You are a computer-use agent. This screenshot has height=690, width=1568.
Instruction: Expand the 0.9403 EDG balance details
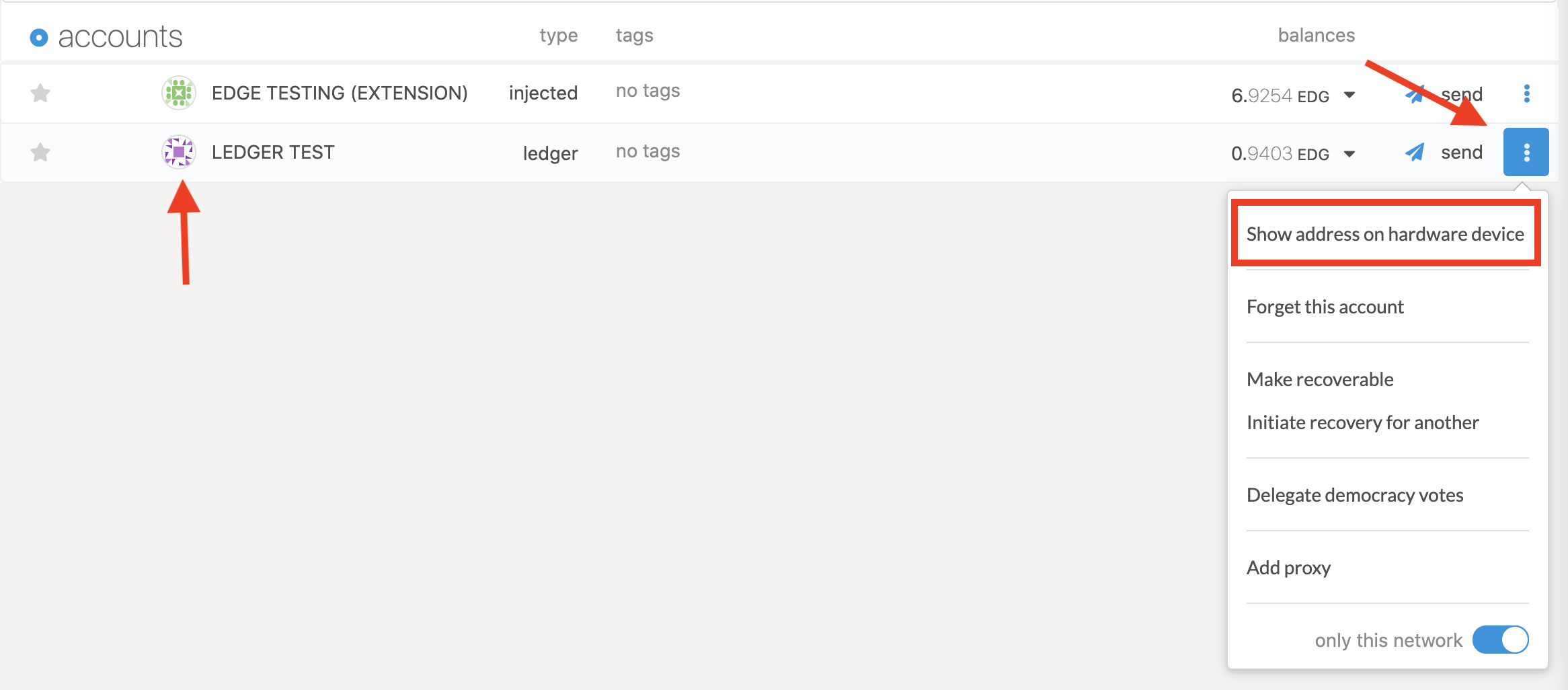coord(1349,154)
